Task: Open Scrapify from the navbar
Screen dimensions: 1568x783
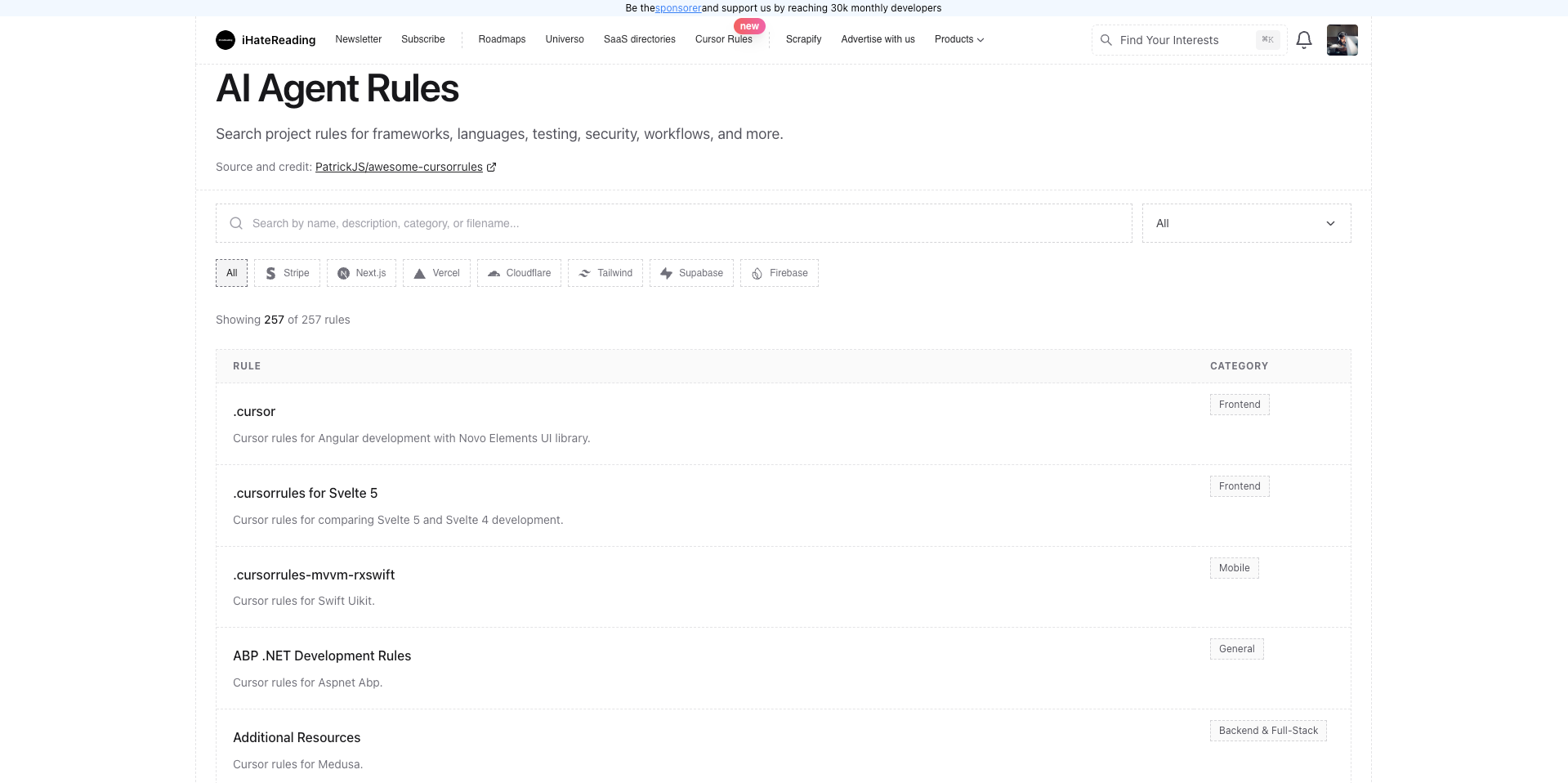Action: (803, 39)
